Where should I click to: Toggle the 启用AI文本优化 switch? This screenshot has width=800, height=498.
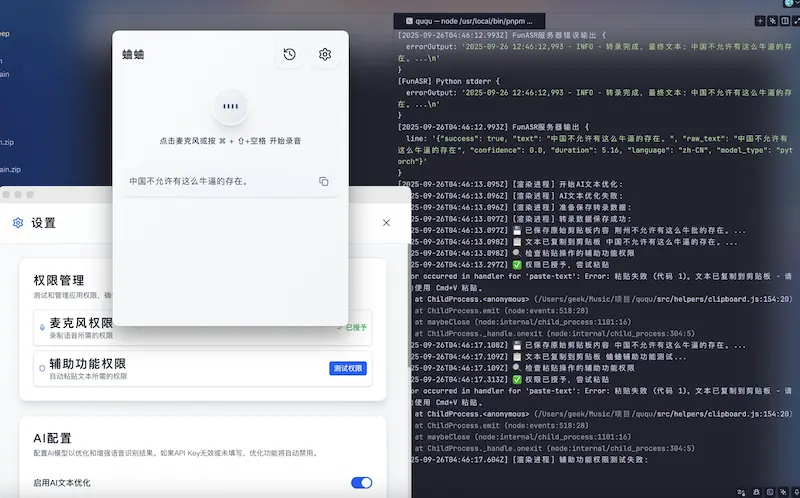pyautogui.click(x=361, y=483)
